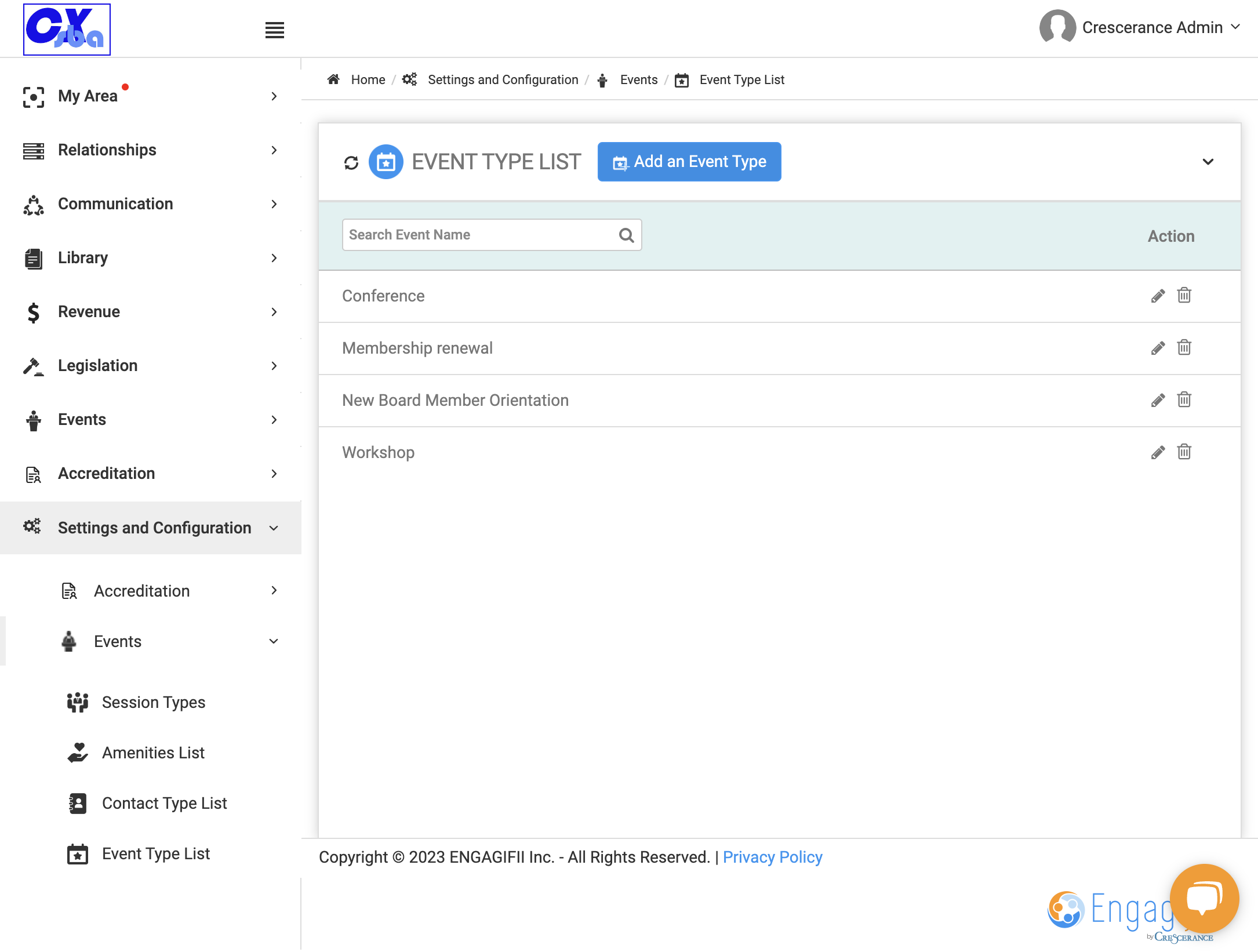
Task: Go to Settings and Configuration breadcrumb
Action: pyautogui.click(x=503, y=79)
